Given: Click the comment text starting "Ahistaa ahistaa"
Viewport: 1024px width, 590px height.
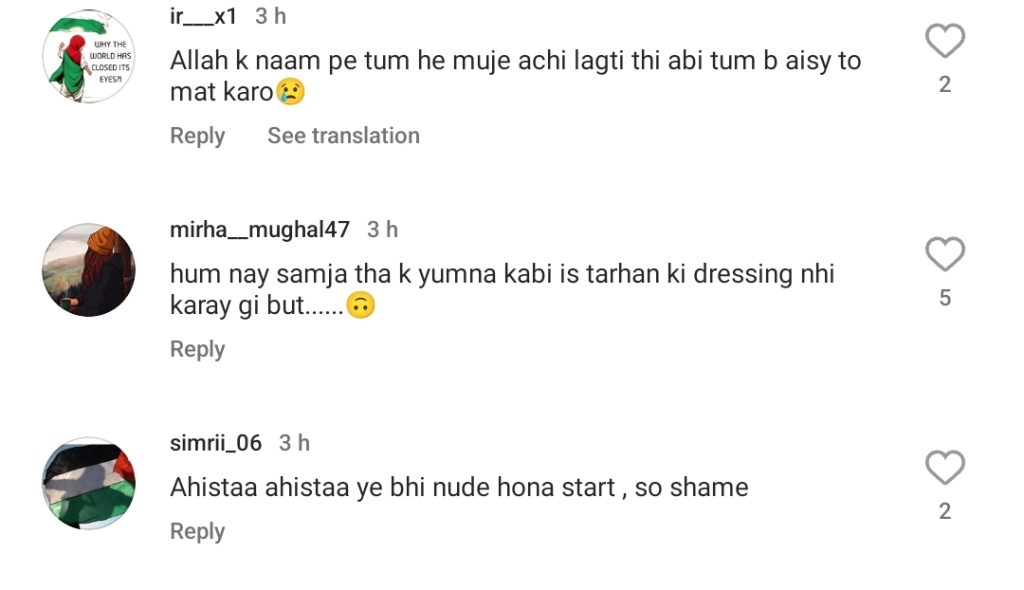Looking at the screenshot, I should pyautogui.click(x=459, y=487).
